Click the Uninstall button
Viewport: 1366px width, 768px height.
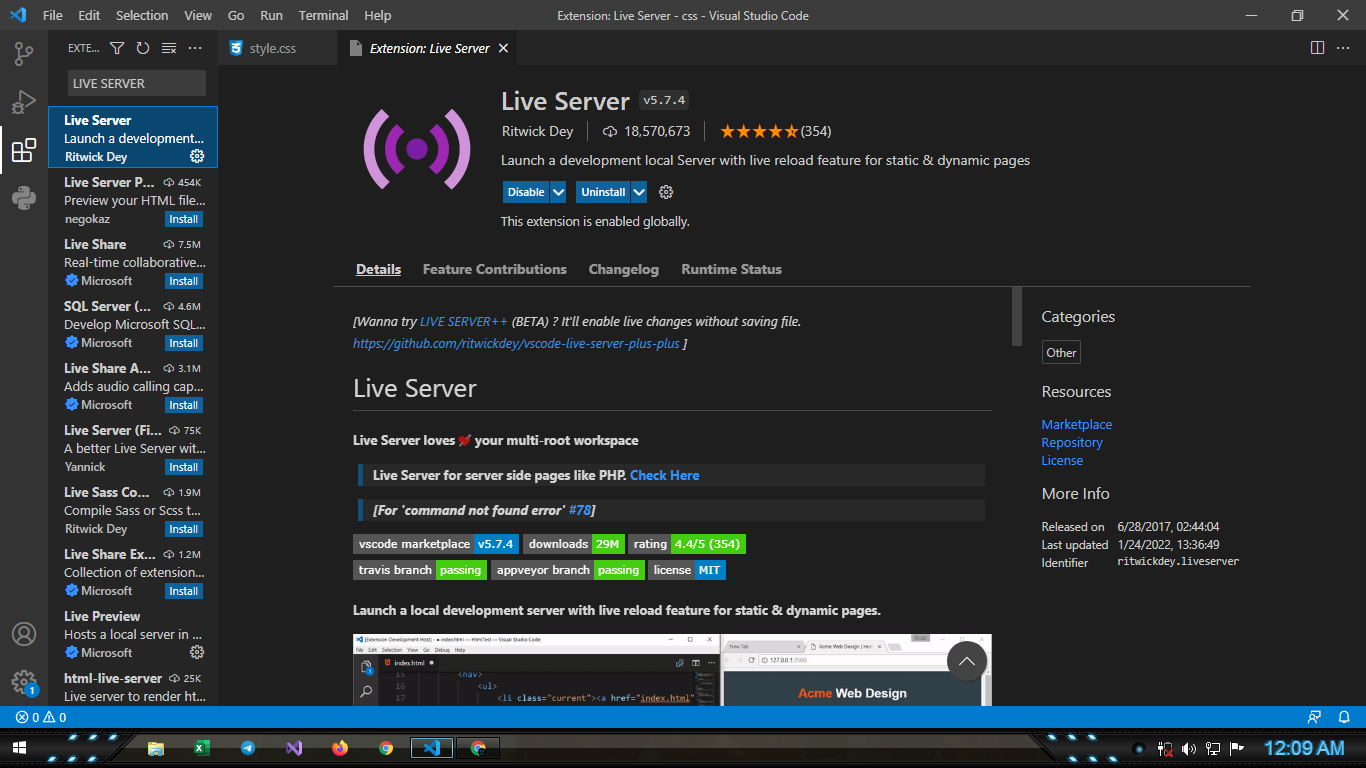[x=603, y=192]
